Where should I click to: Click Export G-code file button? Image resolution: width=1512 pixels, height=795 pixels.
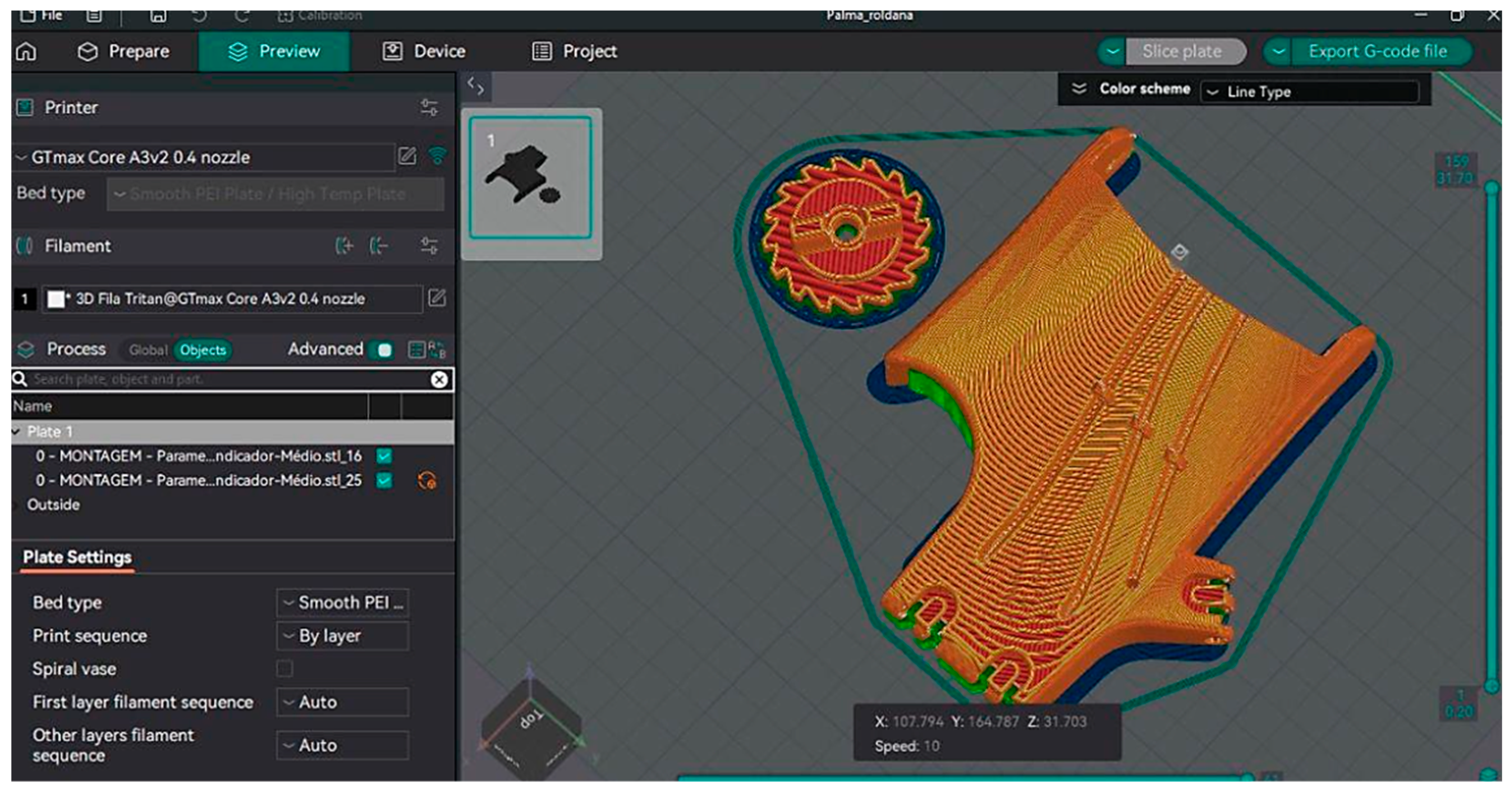pyautogui.click(x=1377, y=52)
